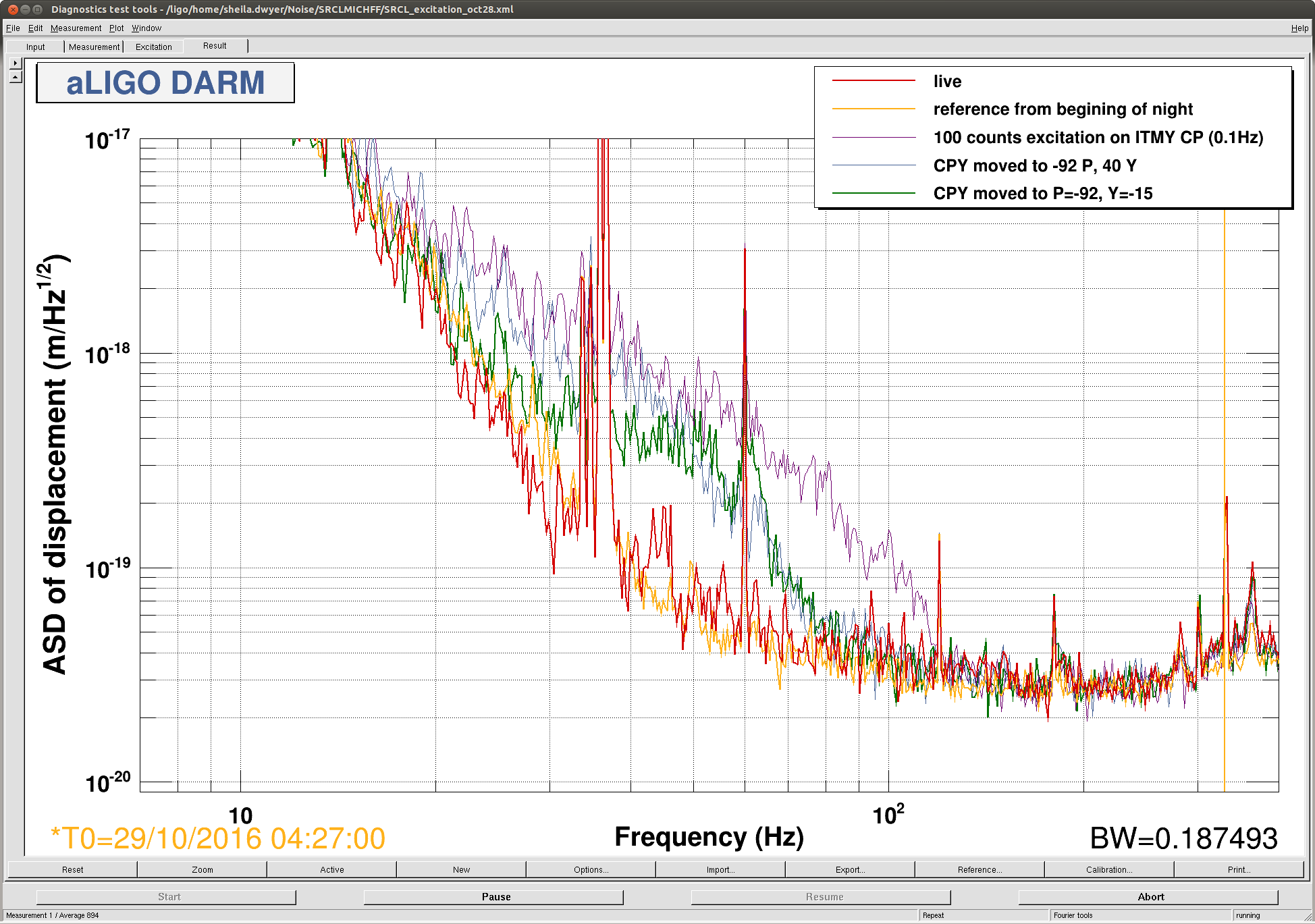Screen dimensions: 1315x924
Task: Open the File menu
Action: (13, 28)
